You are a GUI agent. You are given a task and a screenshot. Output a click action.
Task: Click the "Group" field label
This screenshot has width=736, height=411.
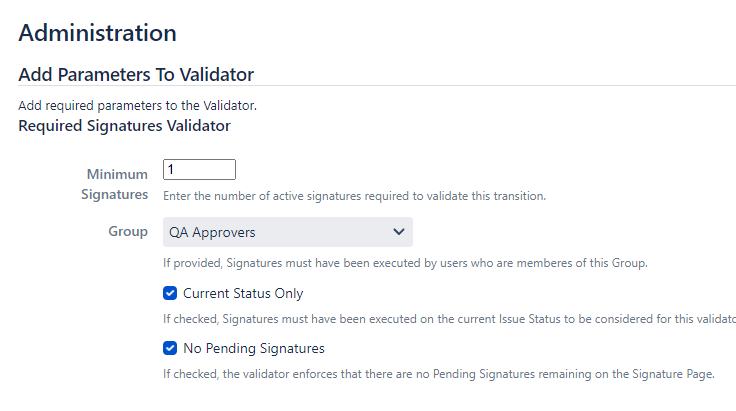pyautogui.click(x=128, y=232)
